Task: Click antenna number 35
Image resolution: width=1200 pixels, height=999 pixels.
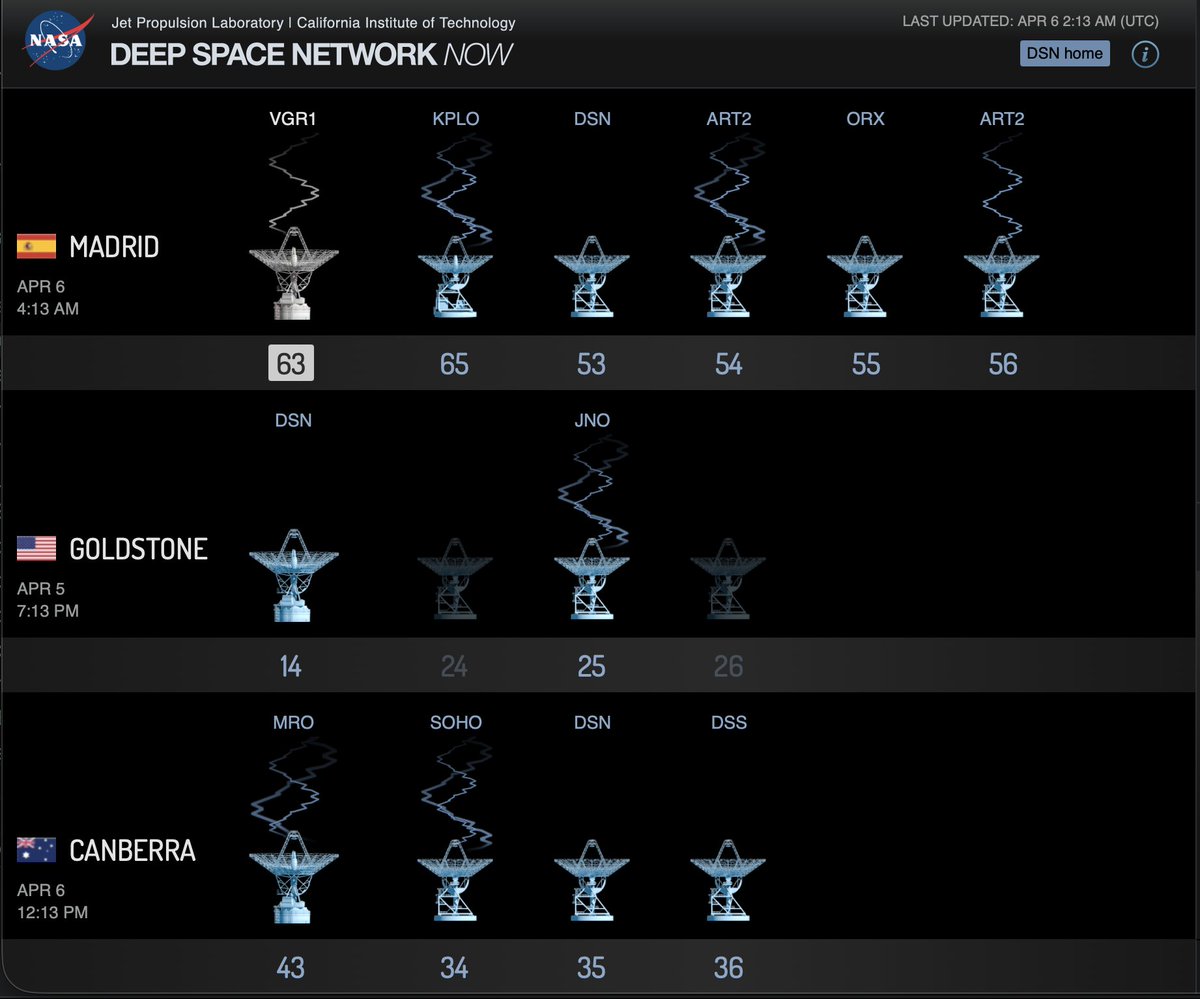Action: pyautogui.click(x=591, y=968)
